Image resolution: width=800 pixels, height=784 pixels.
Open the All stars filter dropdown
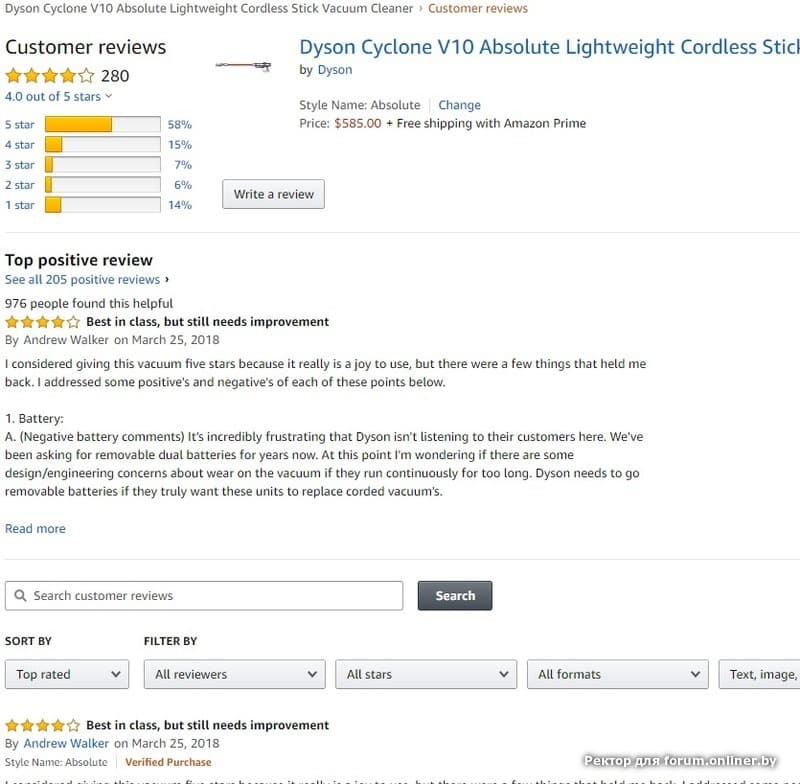click(x=425, y=674)
